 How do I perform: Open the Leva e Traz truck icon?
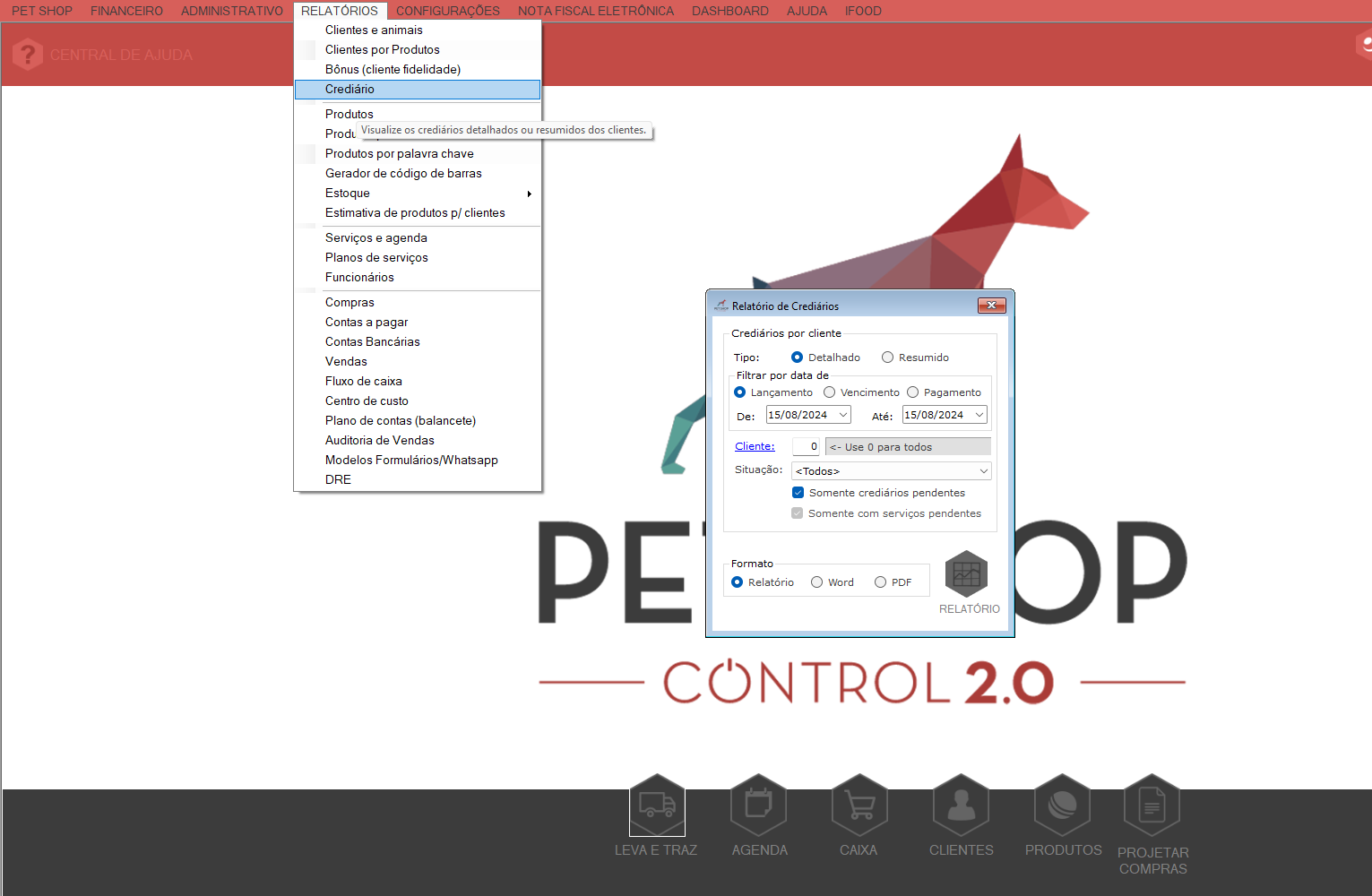pyautogui.click(x=657, y=805)
